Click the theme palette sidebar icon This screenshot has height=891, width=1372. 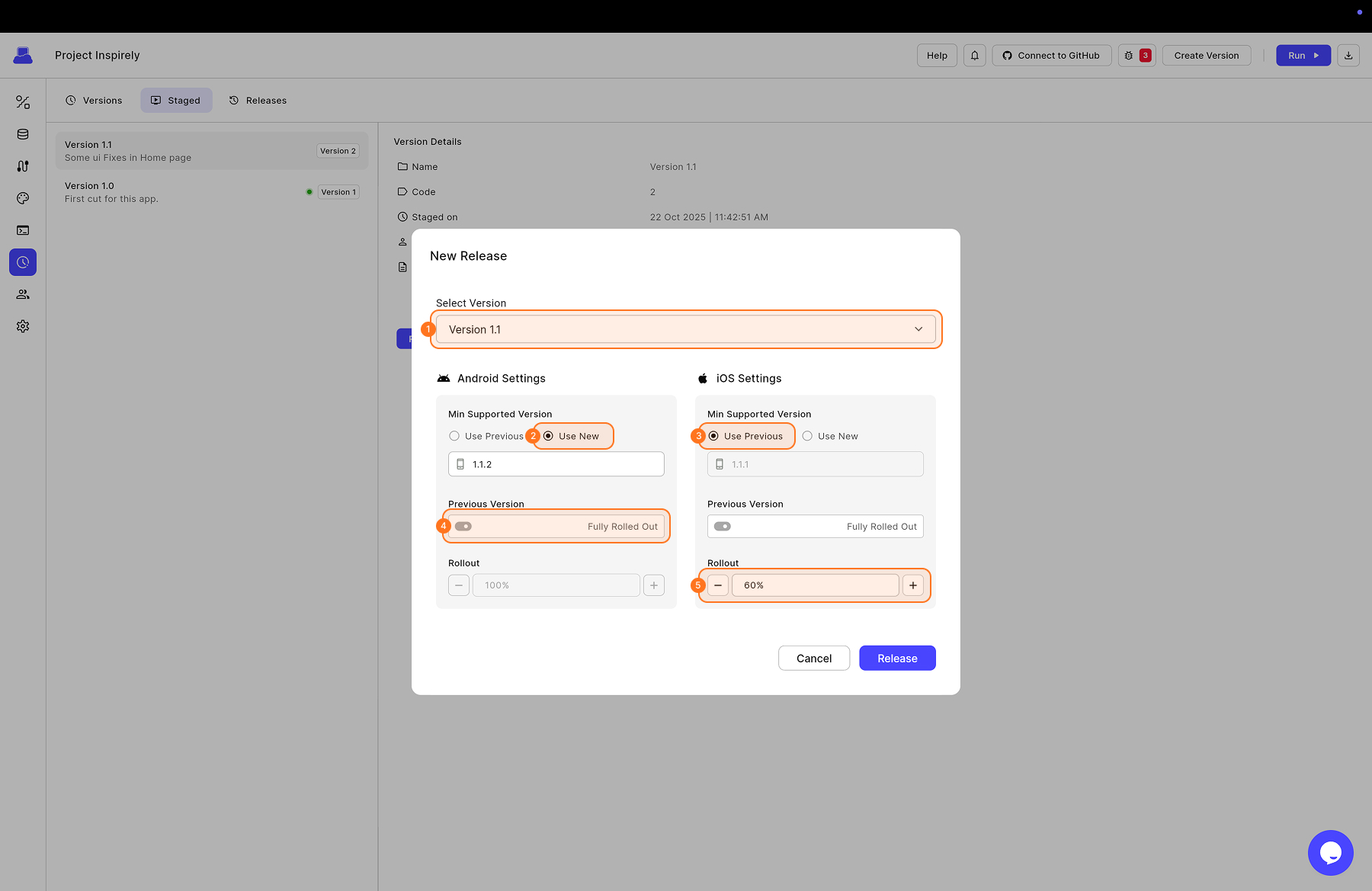(x=23, y=198)
